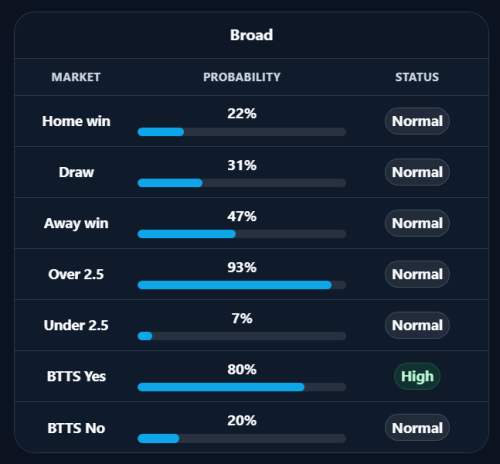Click the BTTS No probability bar
This screenshot has height=464, width=500.
pos(242,438)
